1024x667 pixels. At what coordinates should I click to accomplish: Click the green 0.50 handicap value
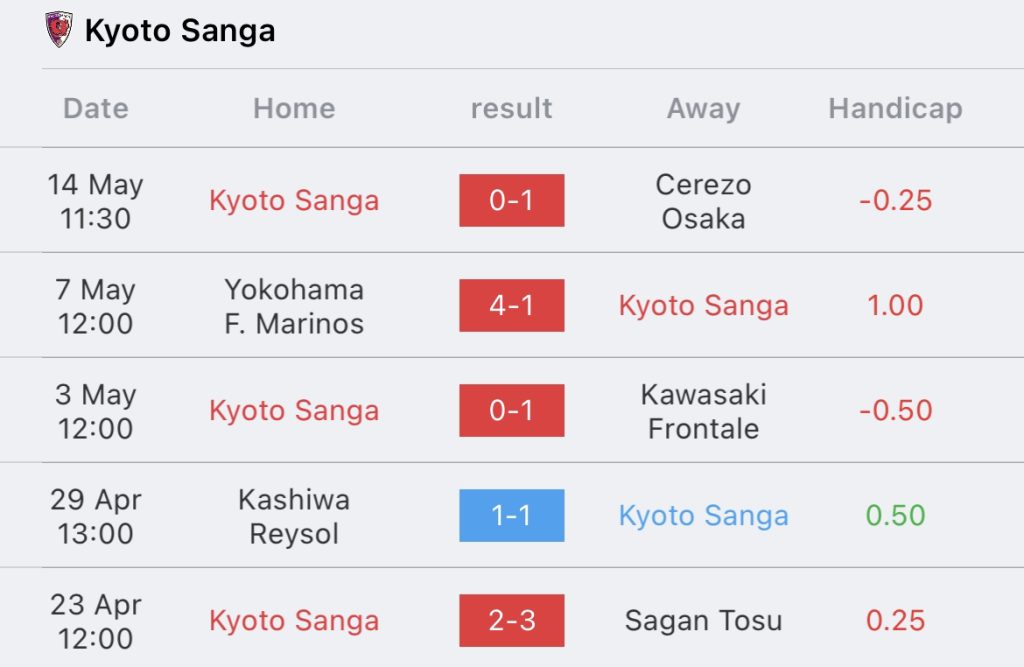tap(895, 515)
